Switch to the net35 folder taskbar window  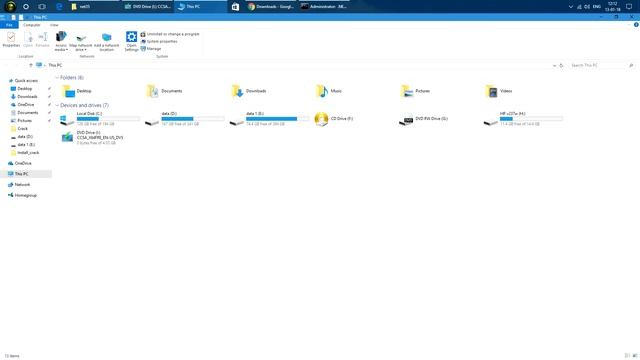(x=95, y=7)
